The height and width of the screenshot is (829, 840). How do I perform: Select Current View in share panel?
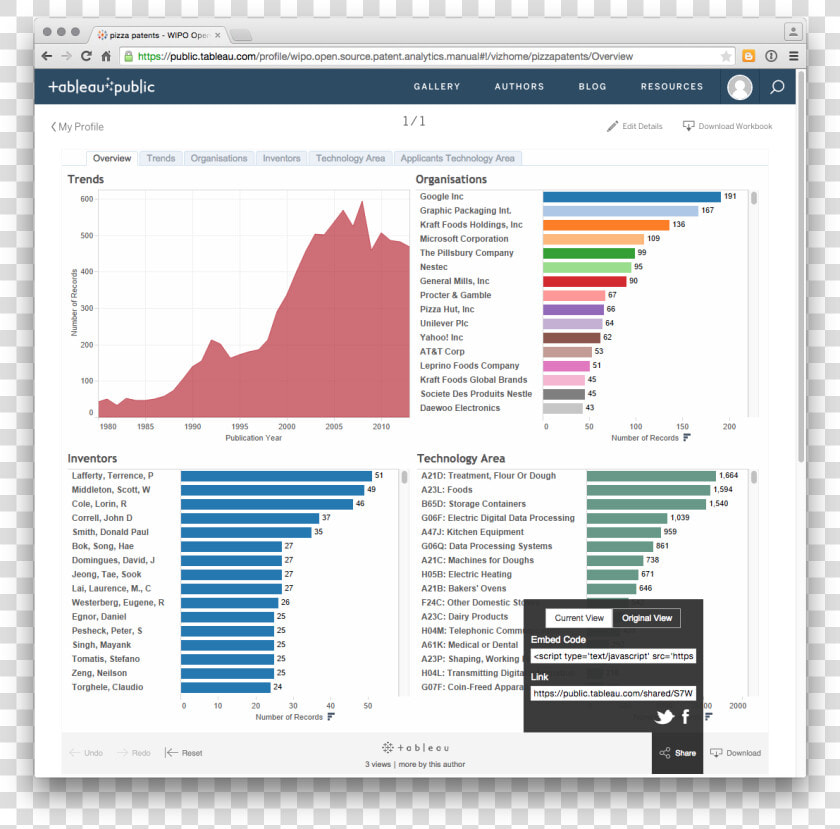tap(579, 618)
